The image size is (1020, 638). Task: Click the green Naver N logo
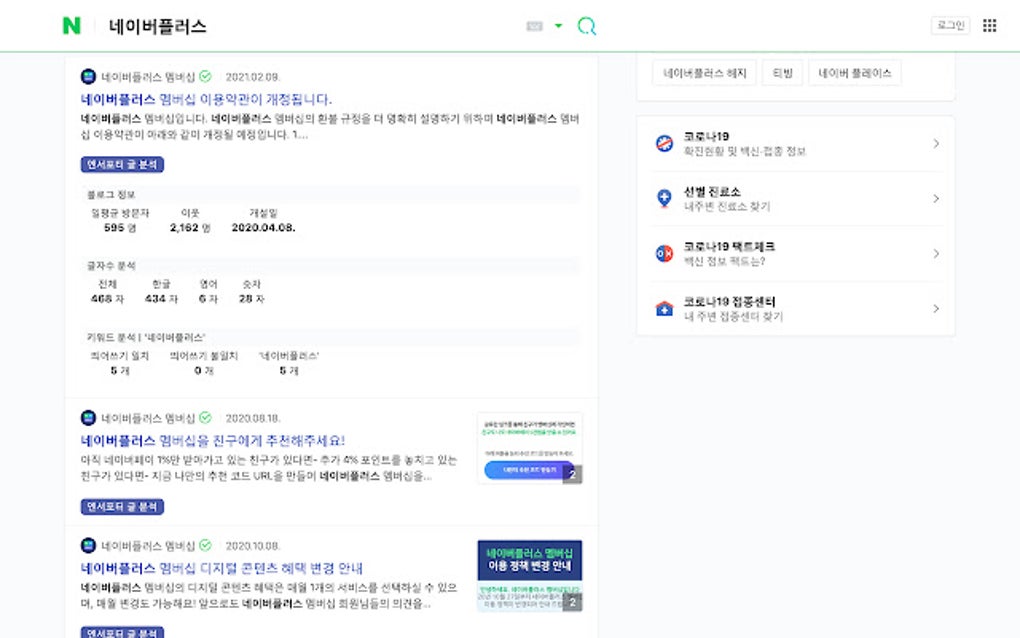coord(71,26)
